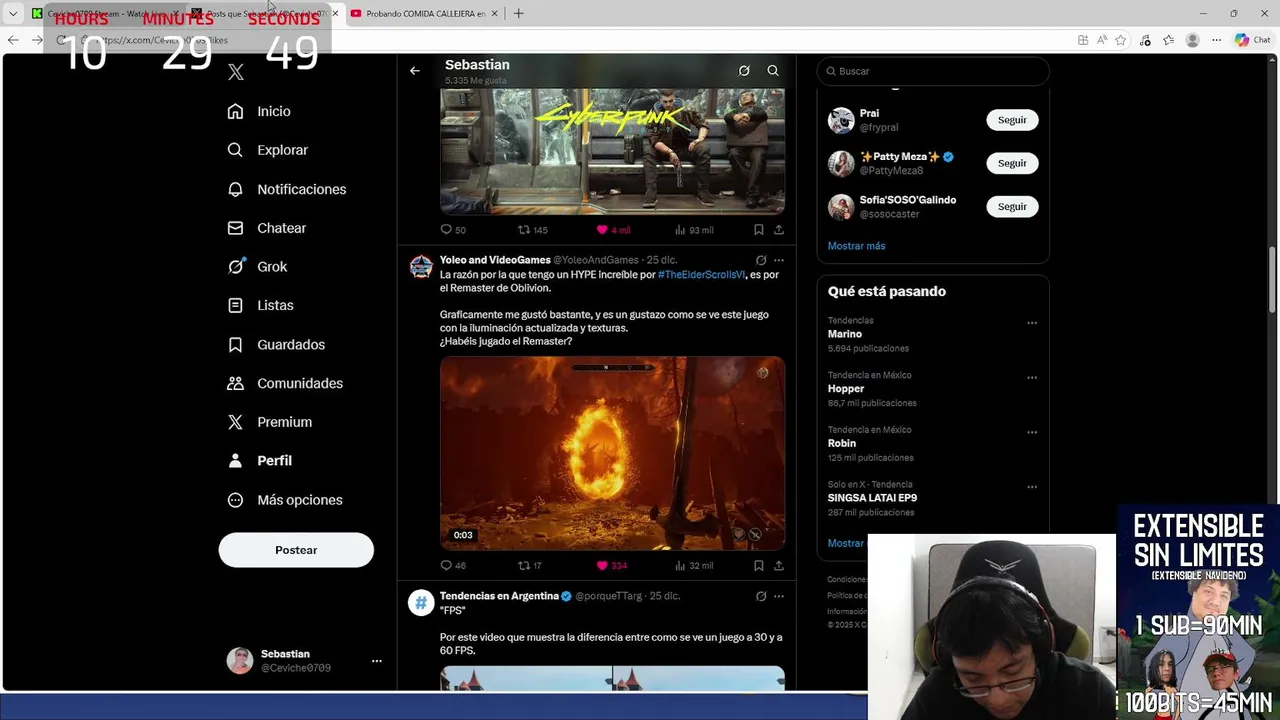Open a new browser tab

click(518, 13)
